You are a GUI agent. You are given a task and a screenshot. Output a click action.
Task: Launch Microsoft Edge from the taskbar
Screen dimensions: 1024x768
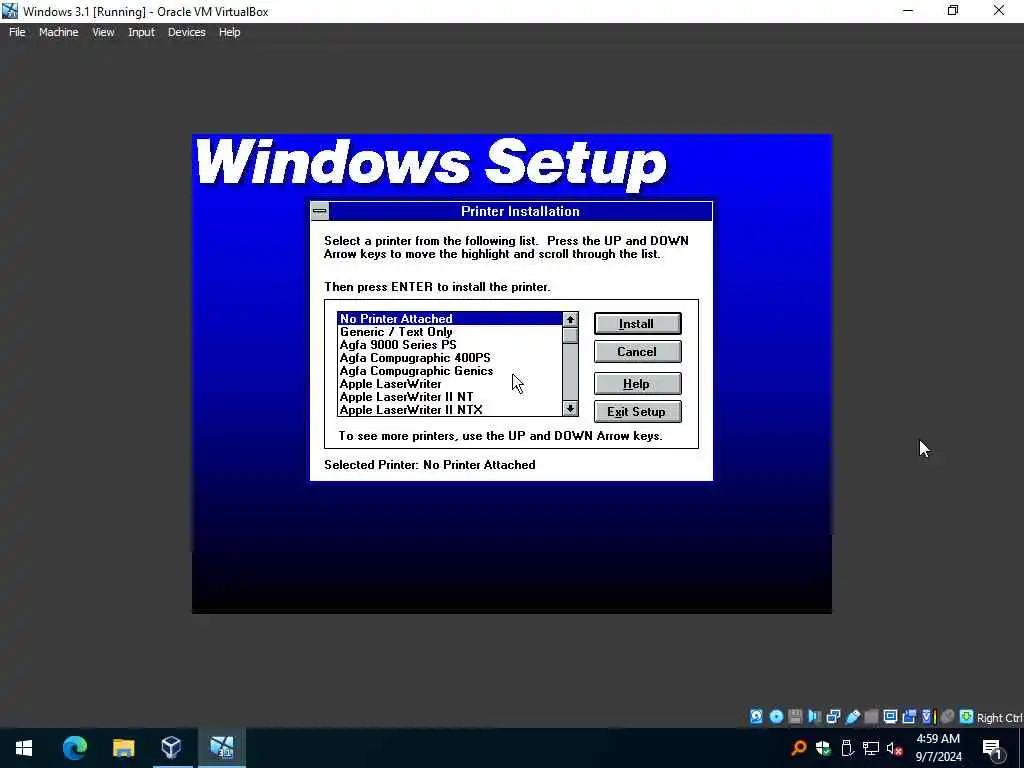(x=74, y=748)
